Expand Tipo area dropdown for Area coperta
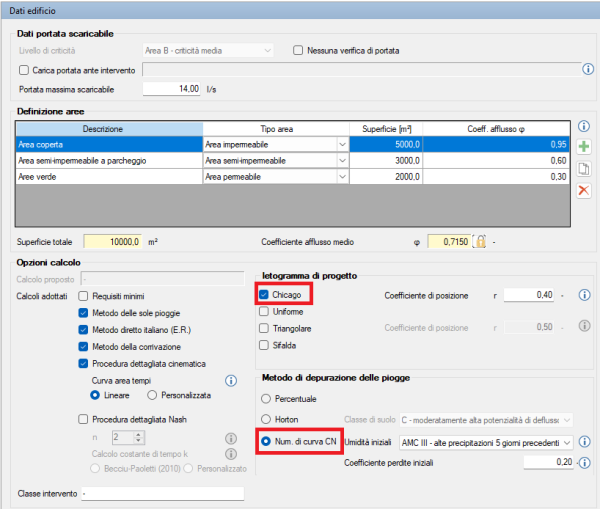 click(x=343, y=144)
